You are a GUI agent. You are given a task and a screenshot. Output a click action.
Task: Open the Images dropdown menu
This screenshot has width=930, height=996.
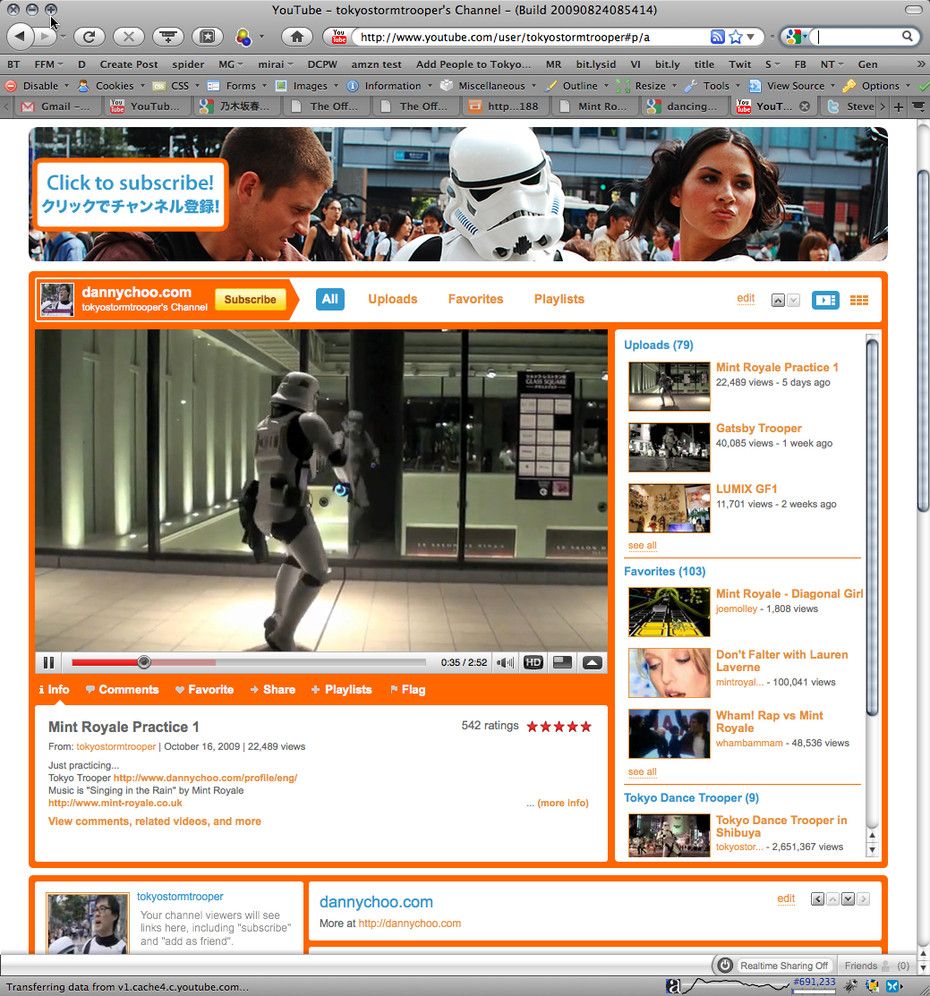(x=307, y=86)
